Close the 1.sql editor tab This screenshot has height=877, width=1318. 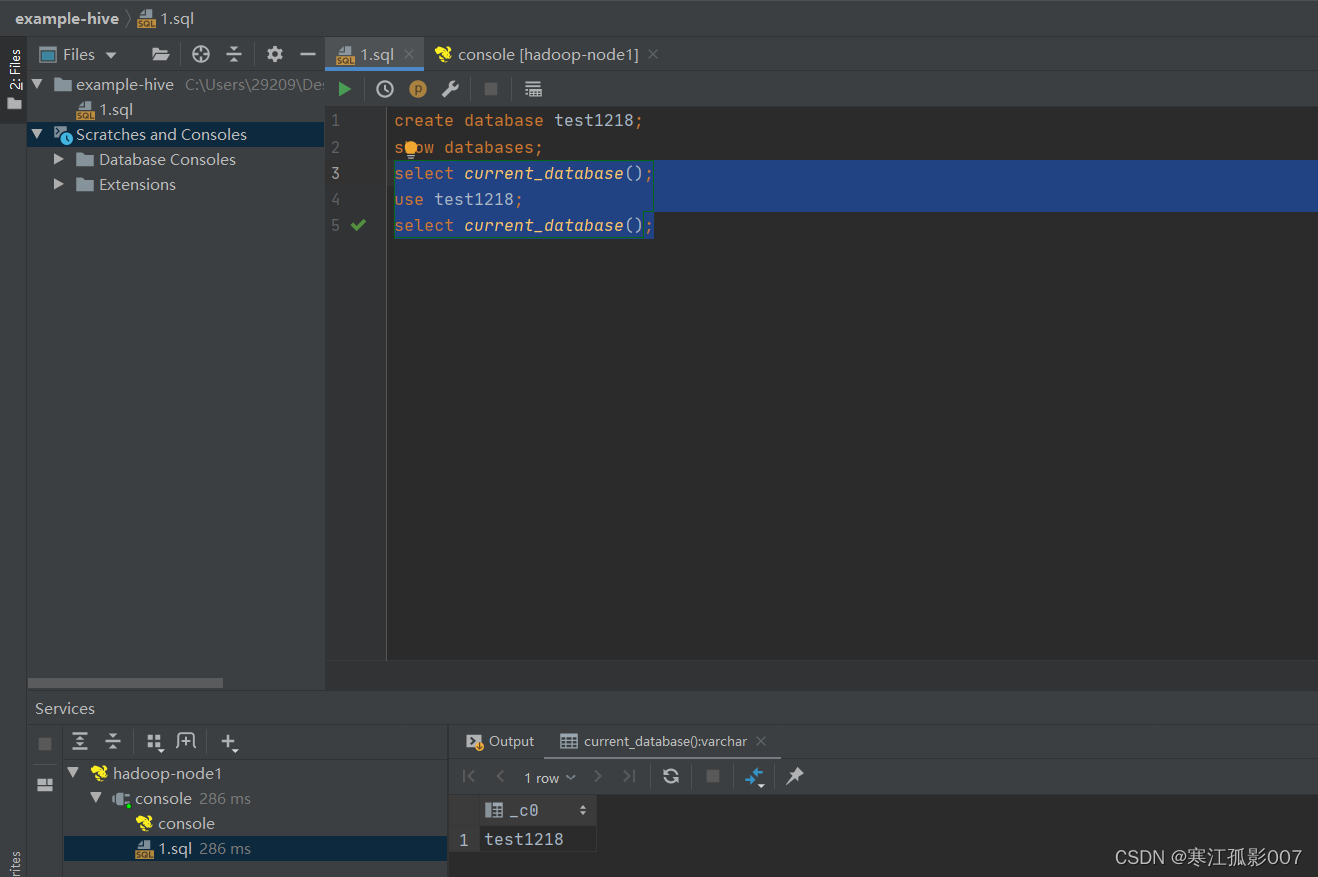pos(409,54)
